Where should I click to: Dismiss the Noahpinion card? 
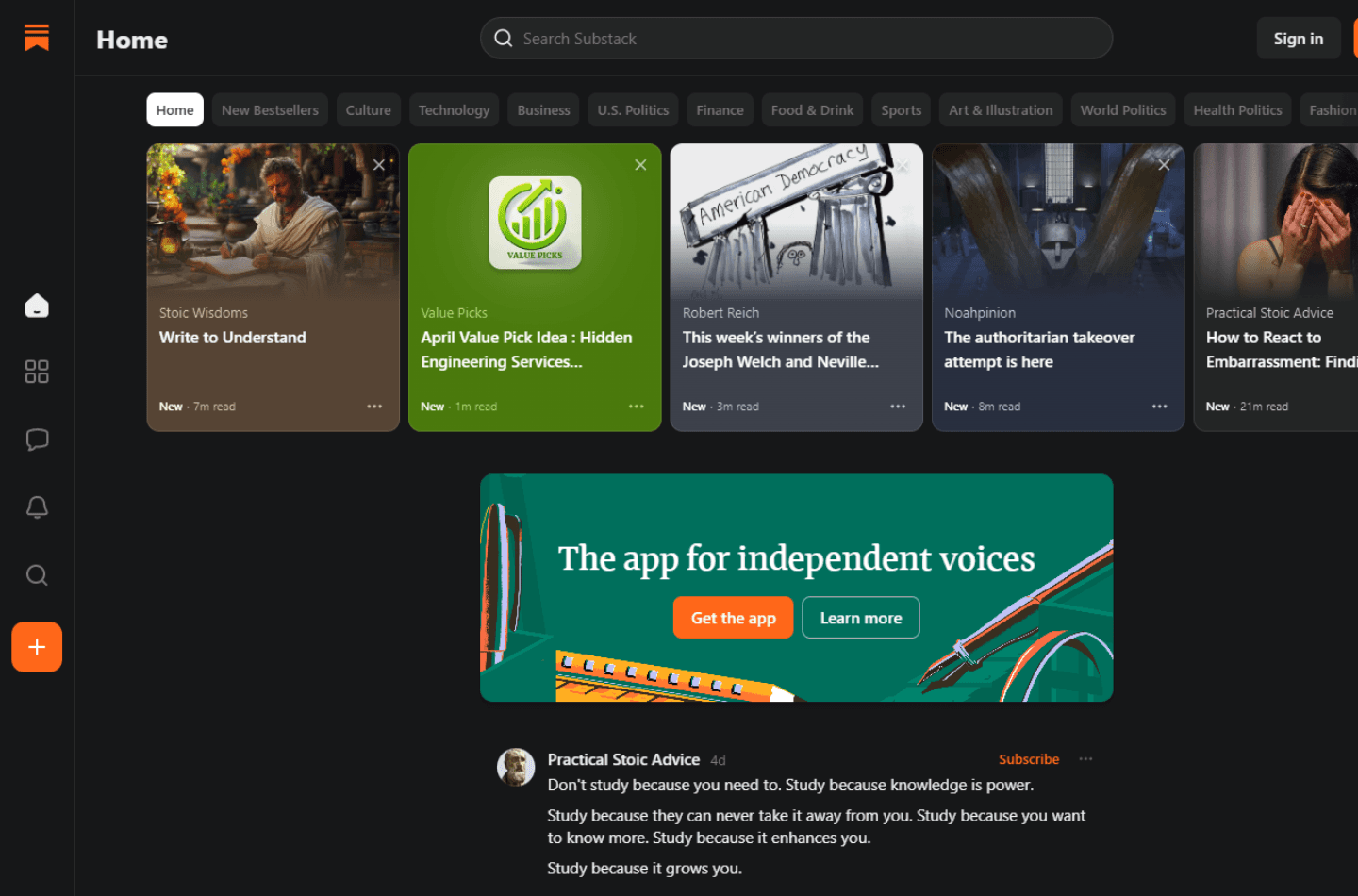(1164, 165)
